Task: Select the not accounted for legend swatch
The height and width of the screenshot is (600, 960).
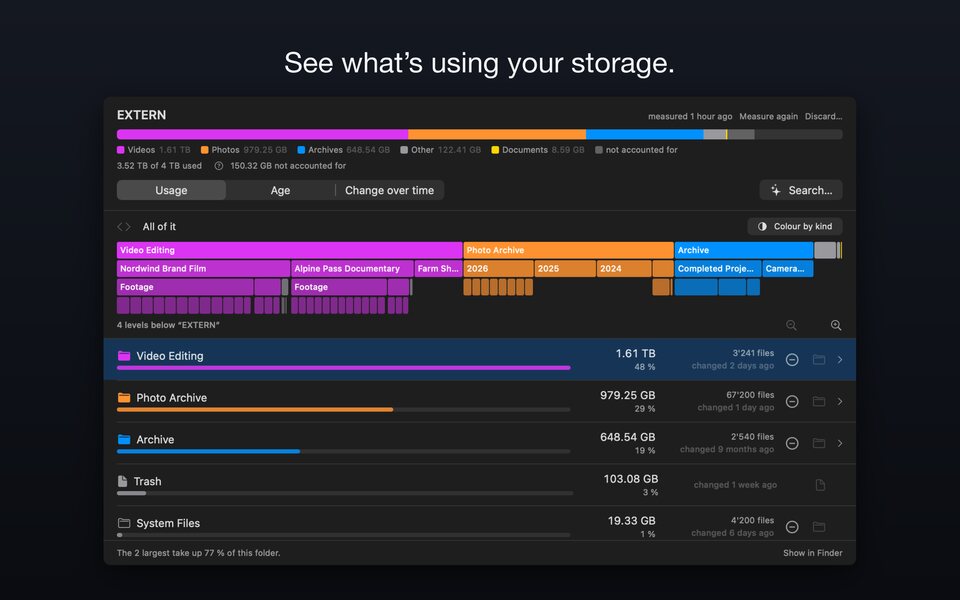Action: tap(599, 150)
